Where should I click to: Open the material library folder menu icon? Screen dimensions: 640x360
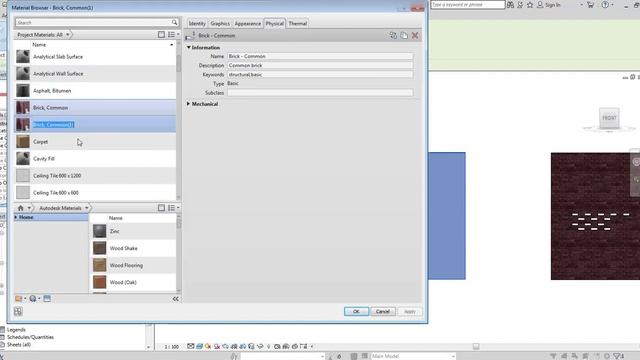tap(20, 299)
